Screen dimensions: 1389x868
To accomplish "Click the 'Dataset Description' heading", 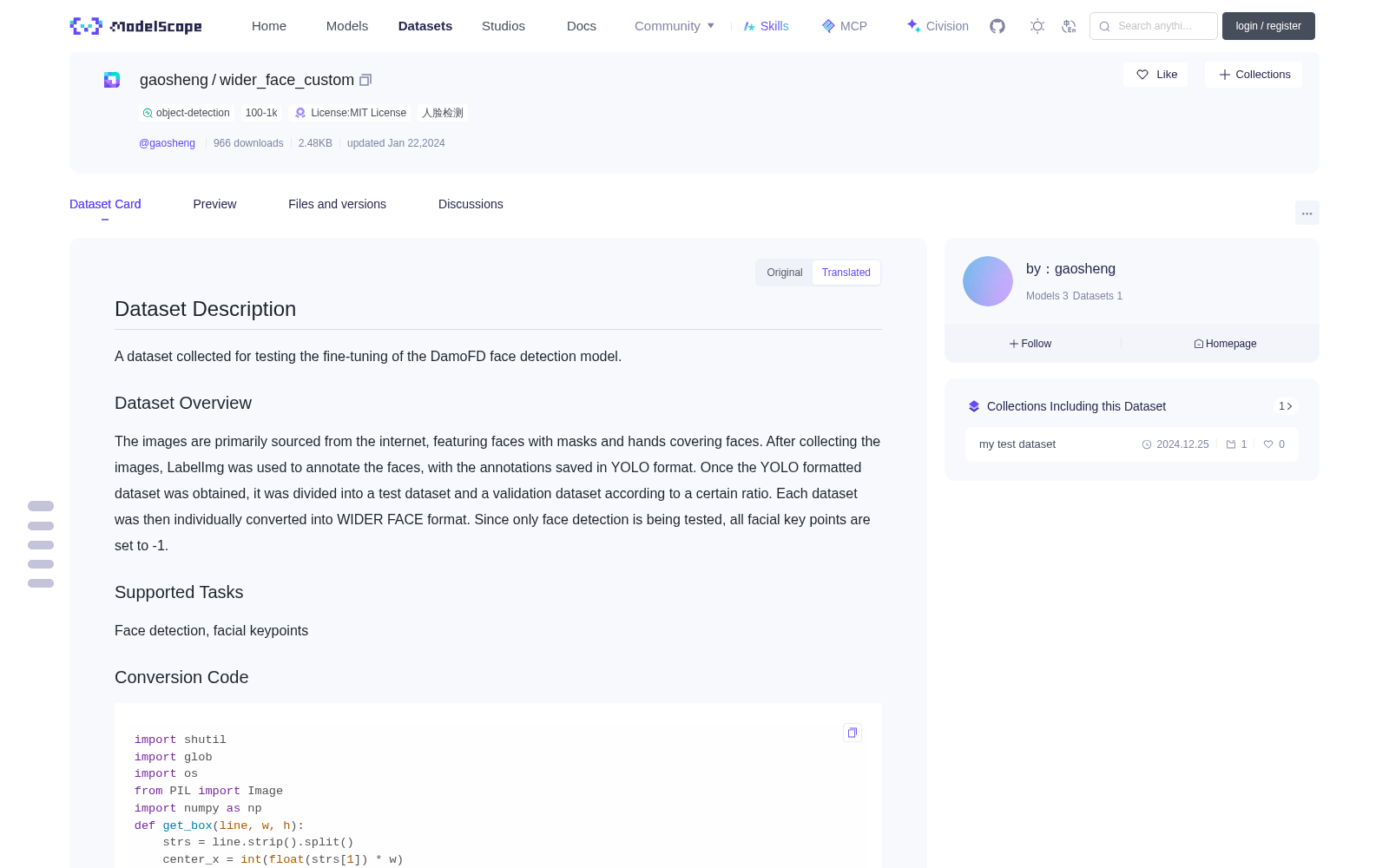I will coord(205,309).
